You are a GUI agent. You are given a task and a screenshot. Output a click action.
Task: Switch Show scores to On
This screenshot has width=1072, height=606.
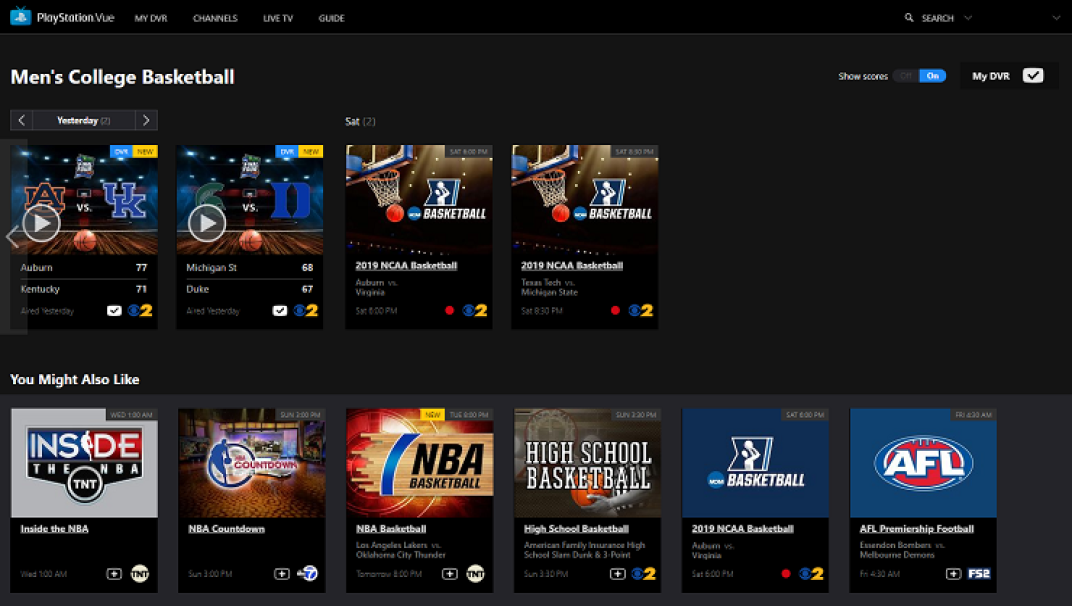click(933, 76)
